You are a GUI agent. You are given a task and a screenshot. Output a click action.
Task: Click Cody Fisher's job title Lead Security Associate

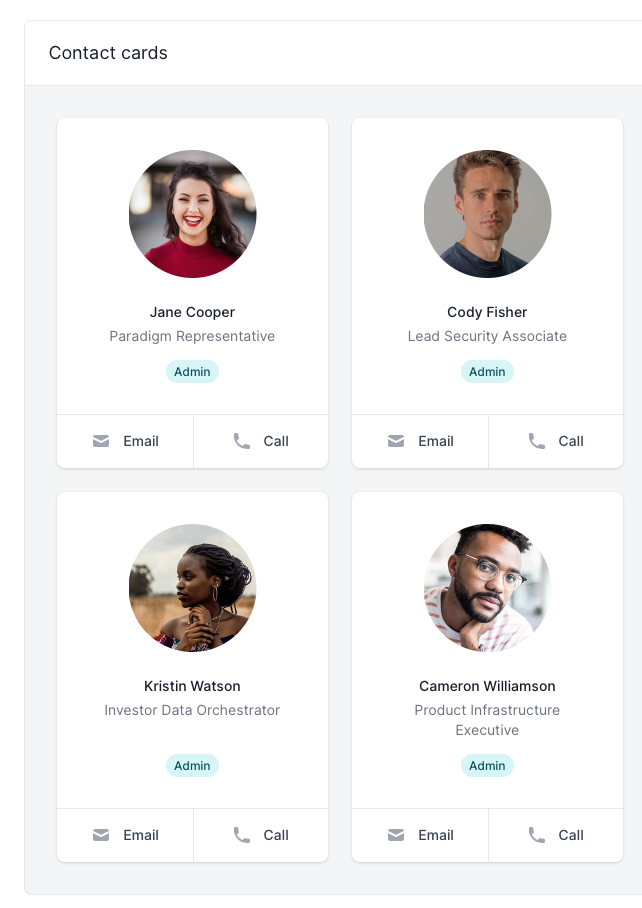487,336
